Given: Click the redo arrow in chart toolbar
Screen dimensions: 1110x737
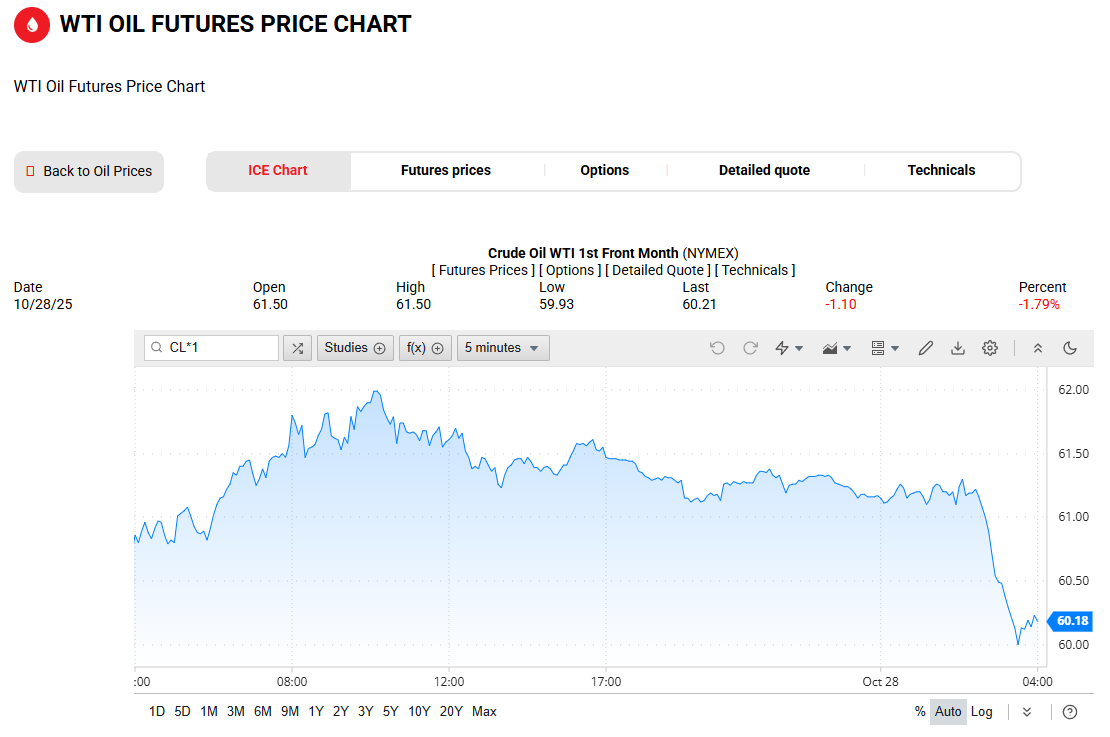Looking at the screenshot, I should 750,348.
